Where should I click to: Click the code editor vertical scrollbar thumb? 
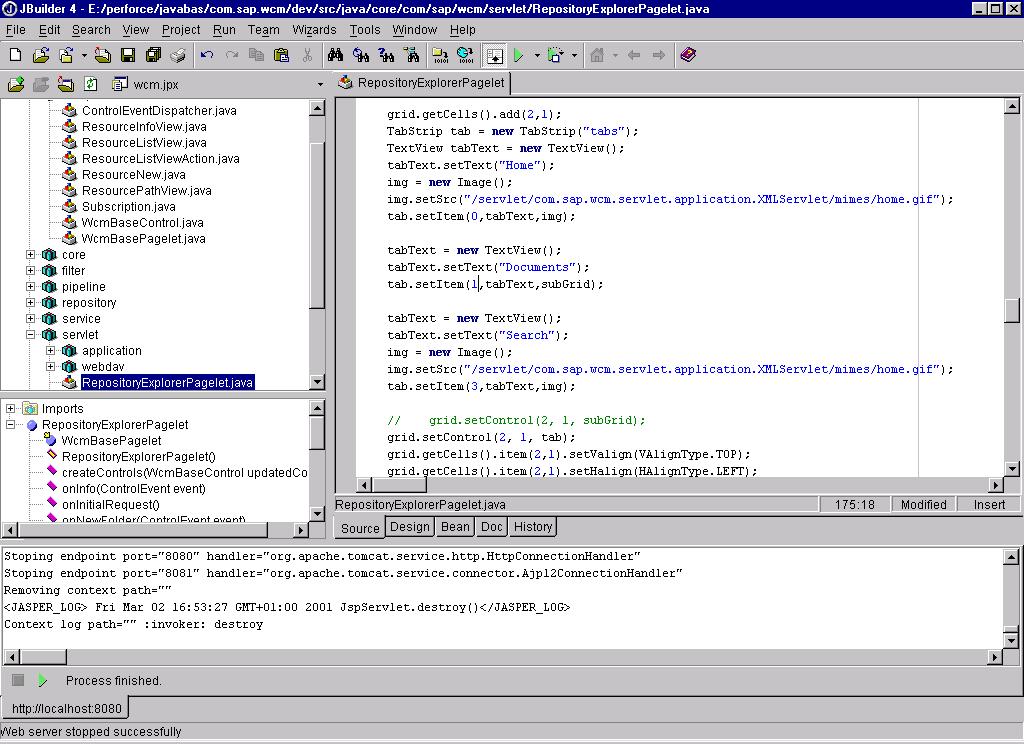[1011, 310]
